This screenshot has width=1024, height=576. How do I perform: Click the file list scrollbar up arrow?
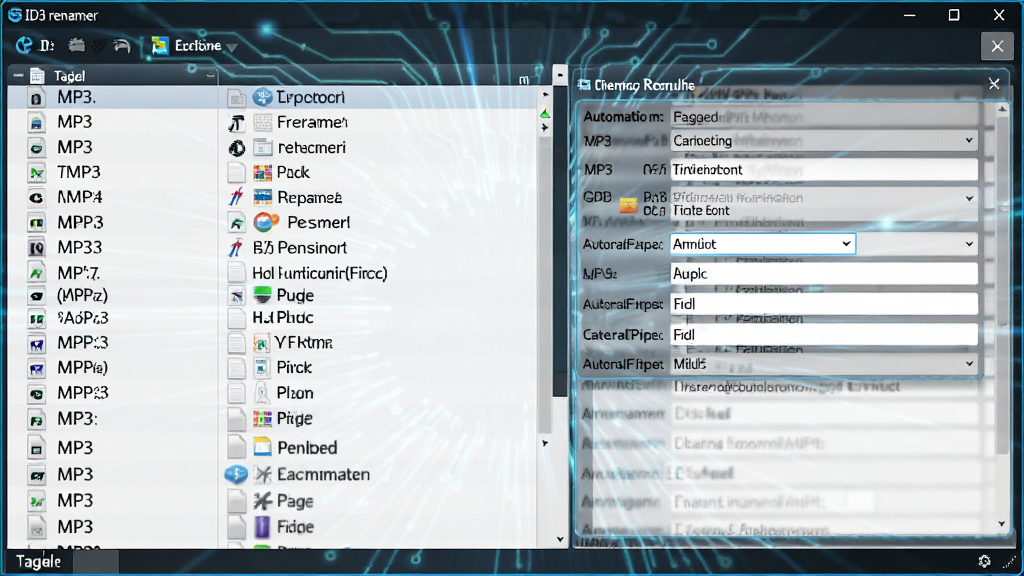[x=560, y=75]
